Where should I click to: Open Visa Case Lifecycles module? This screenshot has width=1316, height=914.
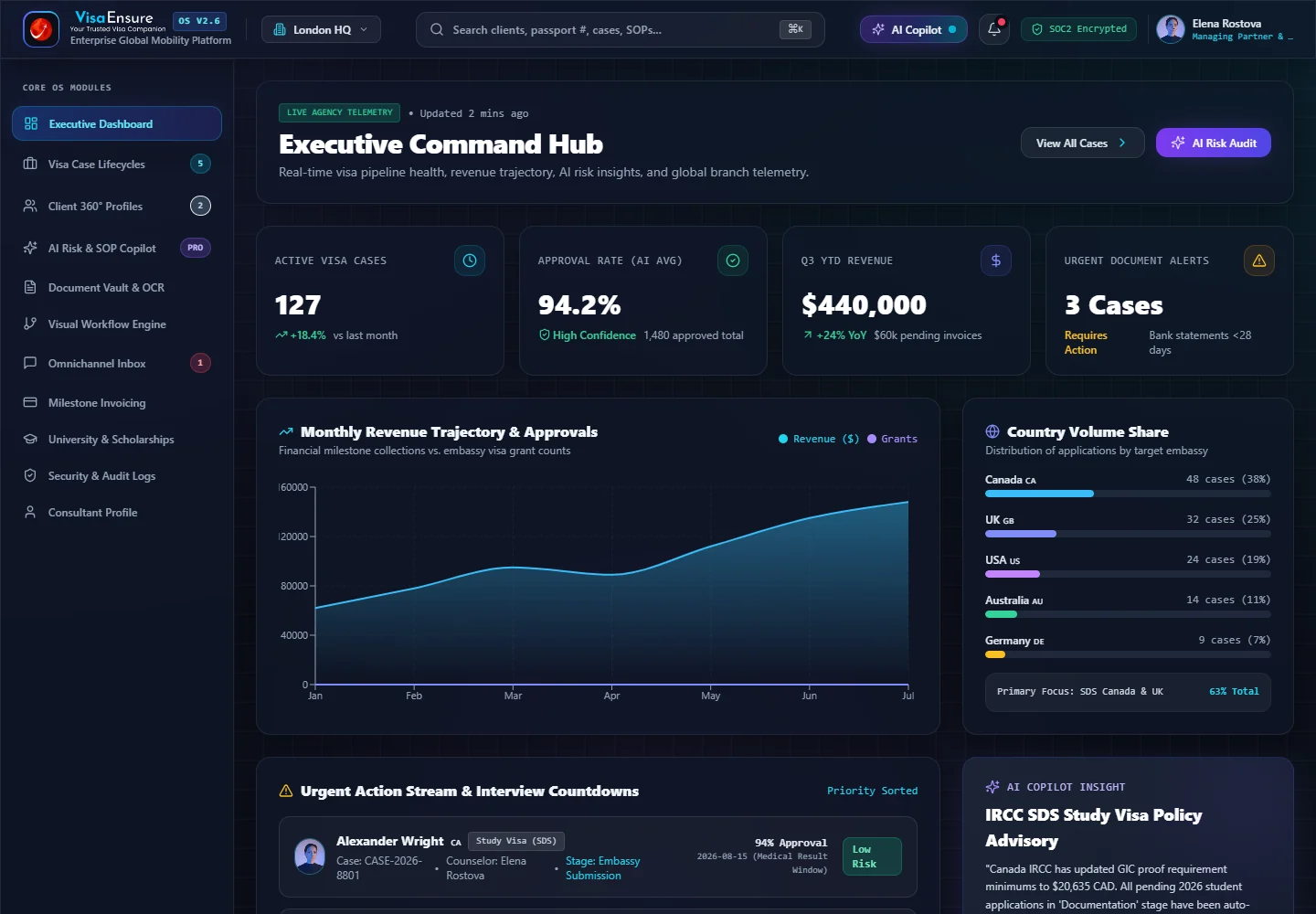(x=117, y=164)
